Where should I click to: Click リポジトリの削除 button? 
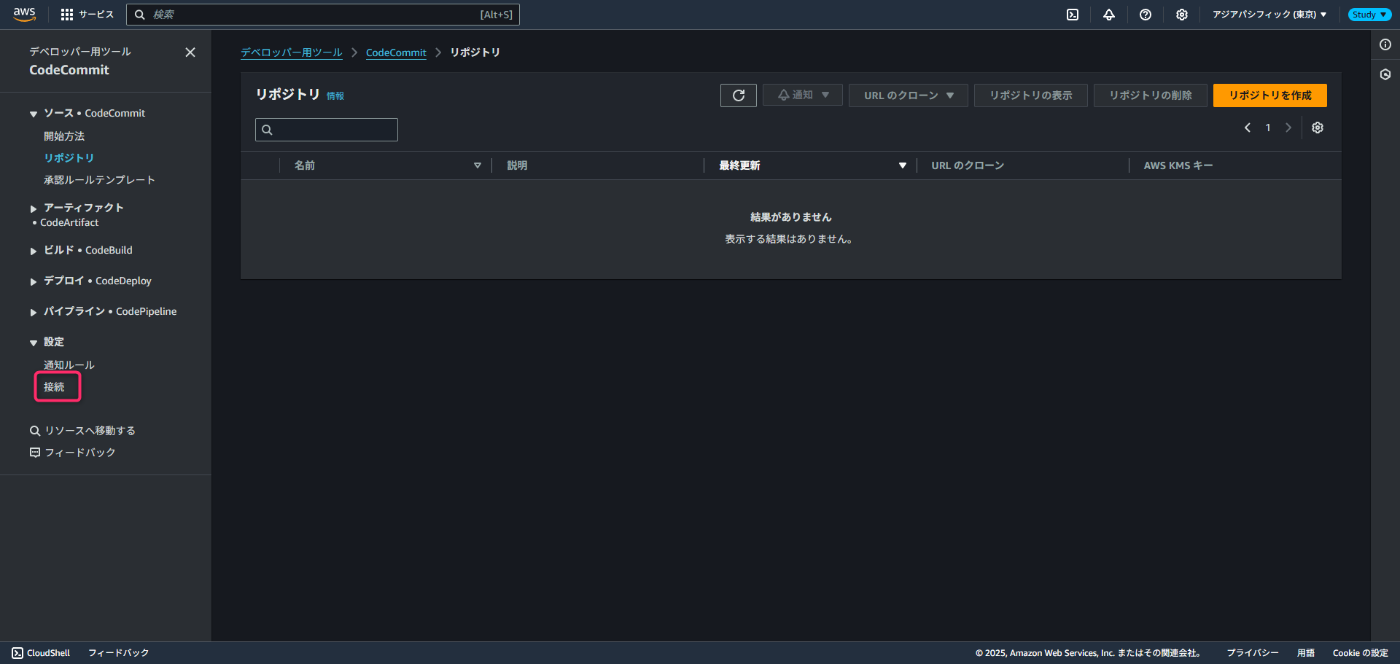click(1150, 95)
